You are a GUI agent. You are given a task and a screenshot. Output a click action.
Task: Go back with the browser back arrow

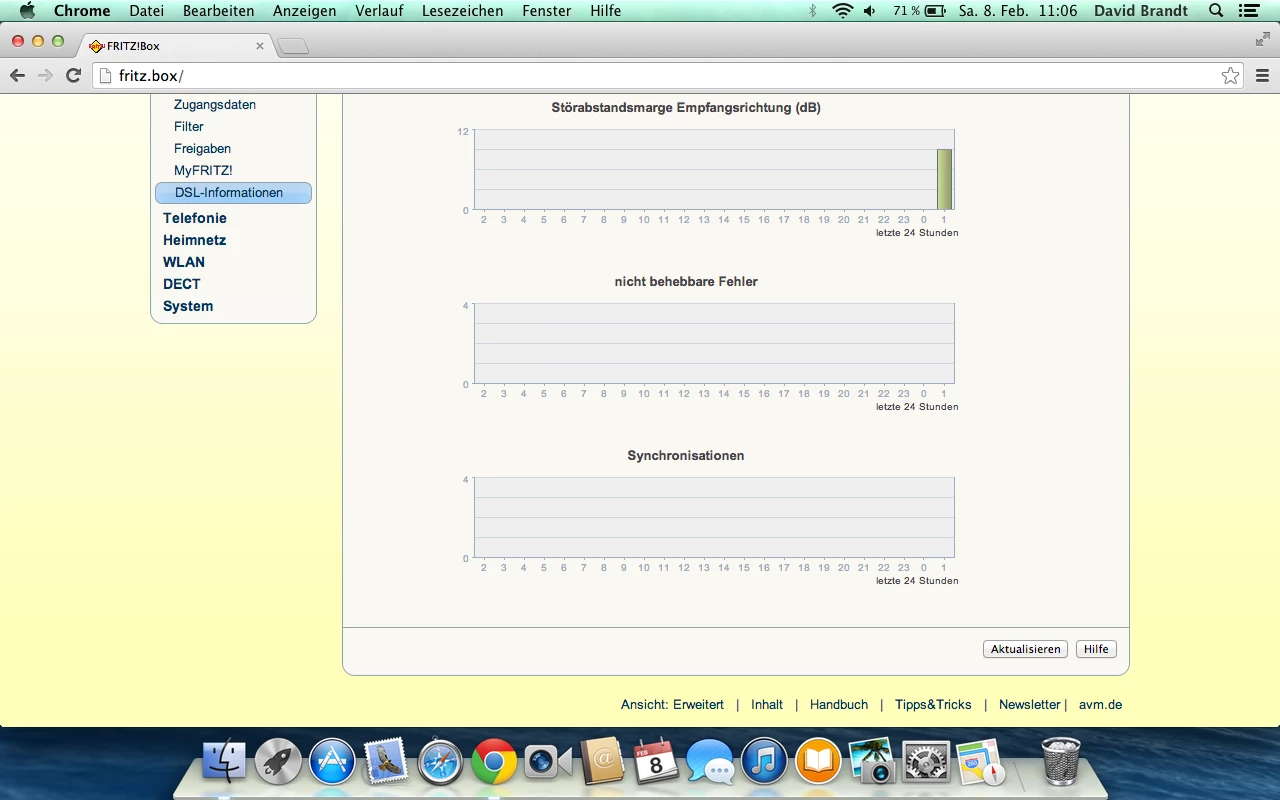tap(17, 76)
